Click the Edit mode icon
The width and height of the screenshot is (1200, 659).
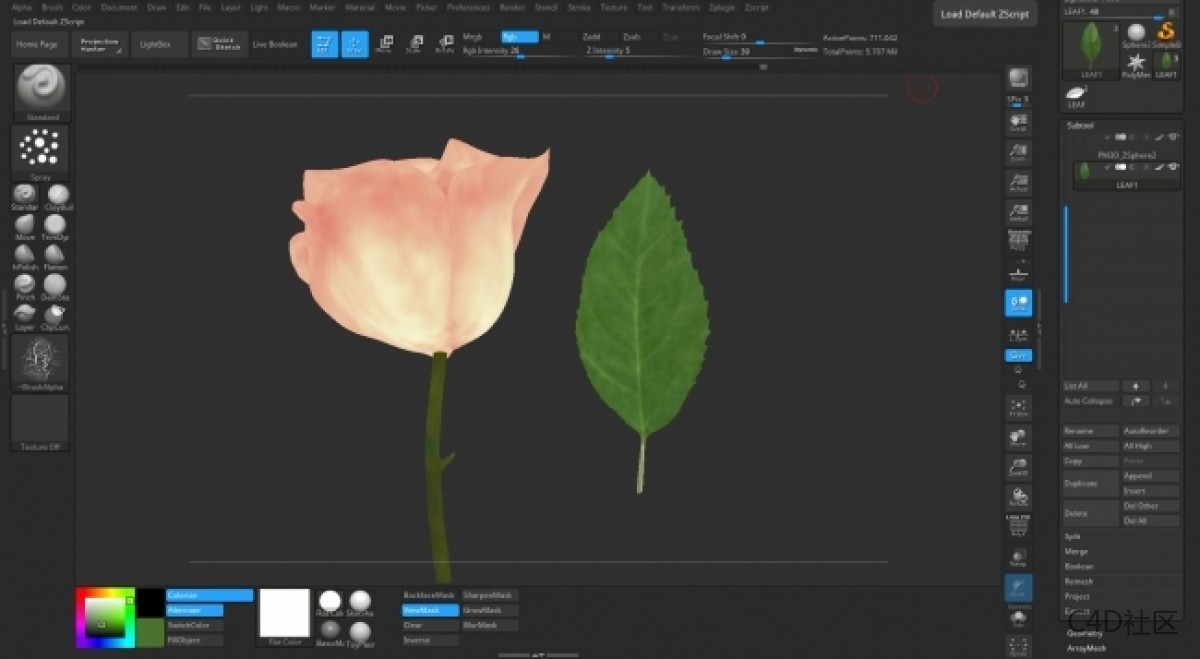[324, 44]
